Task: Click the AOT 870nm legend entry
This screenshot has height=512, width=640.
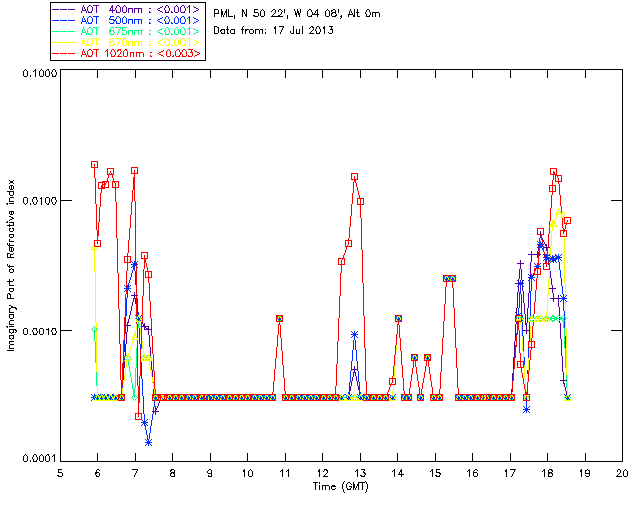Action: click(x=127, y=42)
